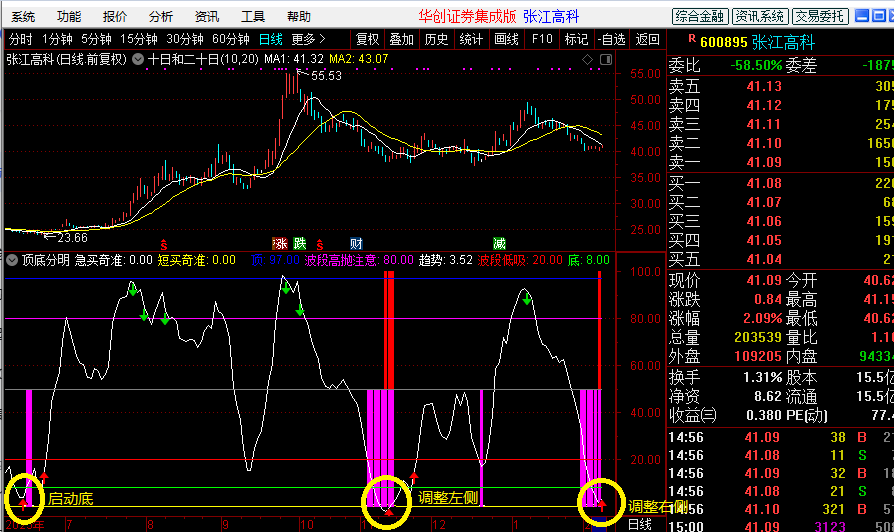Image resolution: width=895 pixels, height=532 pixels.
Task: Click the first blue window icon at top right
Action: tap(862, 16)
